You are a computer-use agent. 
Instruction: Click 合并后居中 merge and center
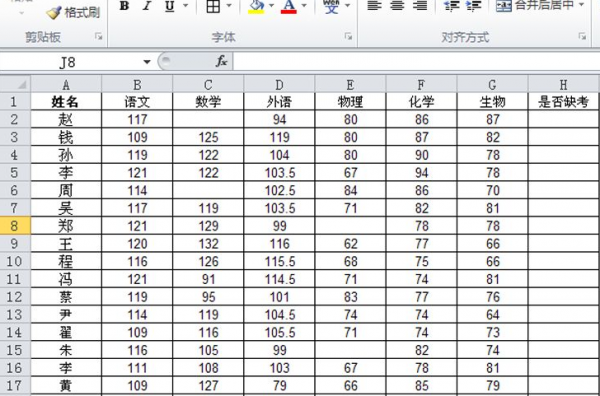(535, 5)
